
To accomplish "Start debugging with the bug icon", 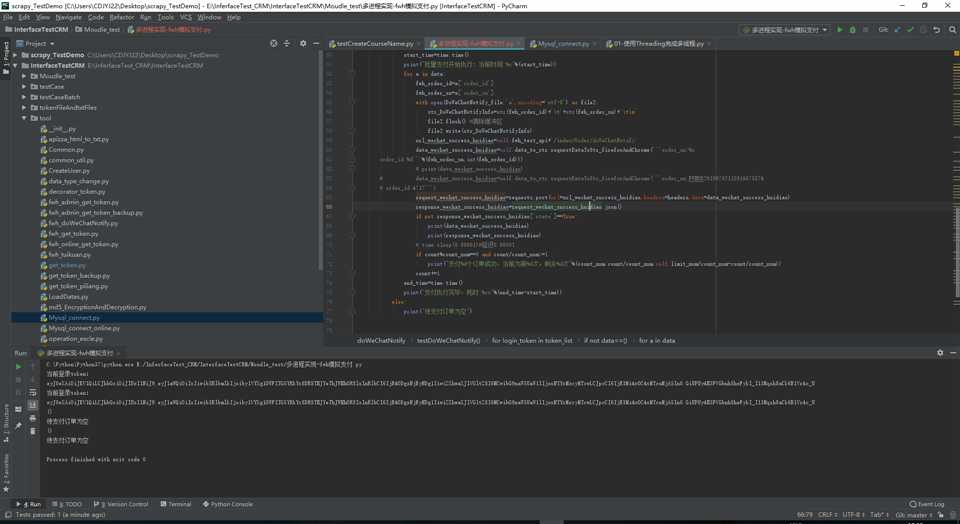I will [x=852, y=29].
